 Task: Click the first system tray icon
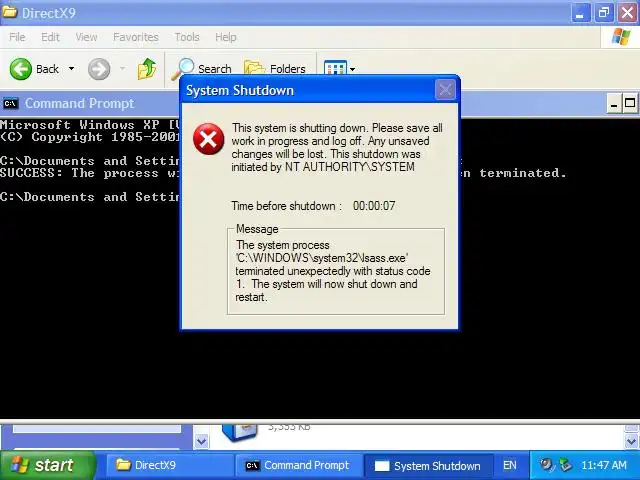[x=546, y=465]
